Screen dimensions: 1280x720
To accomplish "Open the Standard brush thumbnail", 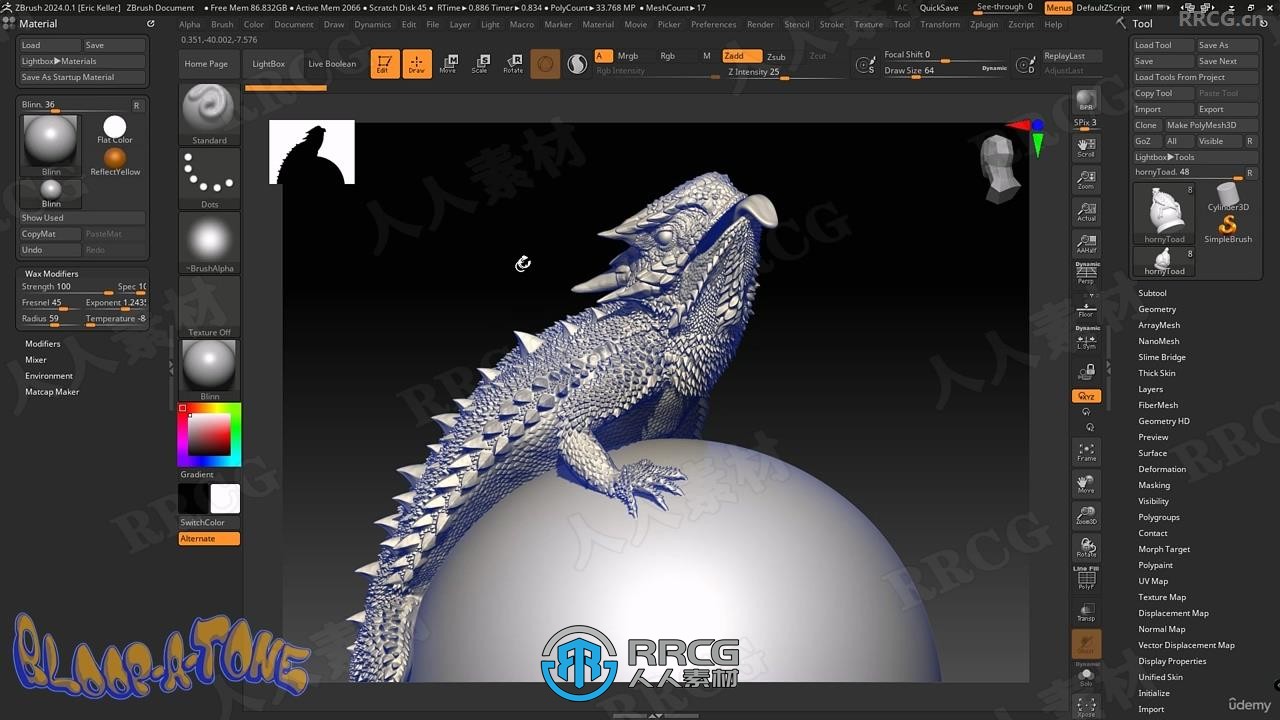I will [209, 114].
